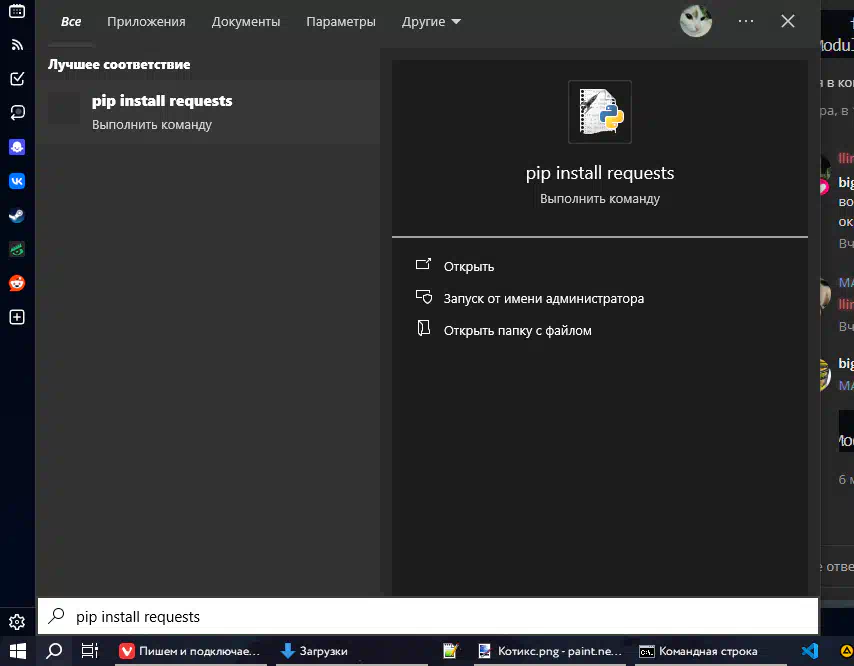Switch to paint.net window Котикс.png
The width and height of the screenshot is (854, 666).
[x=550, y=651]
